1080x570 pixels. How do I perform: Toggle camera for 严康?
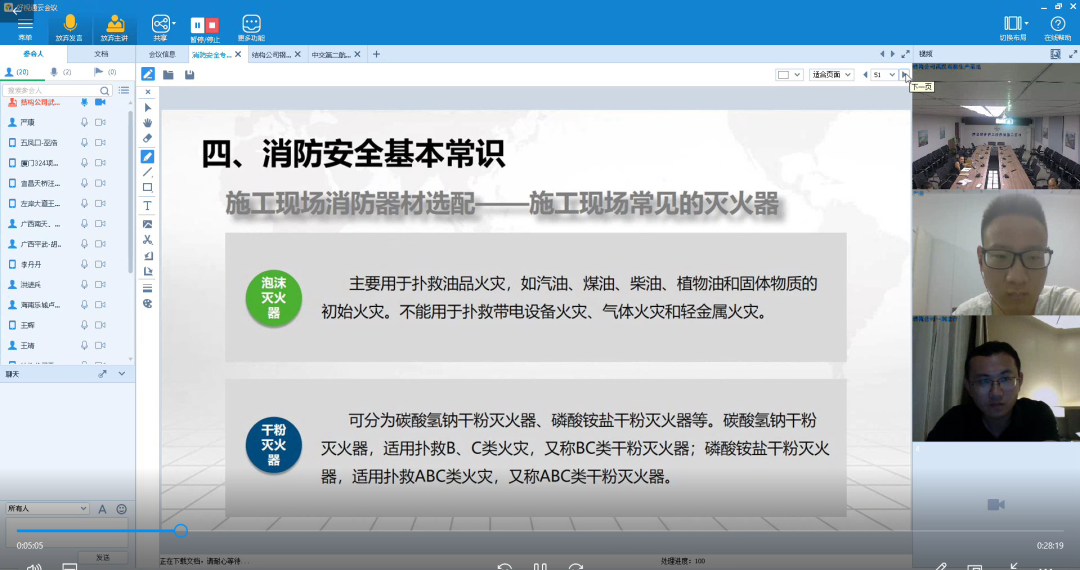tap(100, 123)
